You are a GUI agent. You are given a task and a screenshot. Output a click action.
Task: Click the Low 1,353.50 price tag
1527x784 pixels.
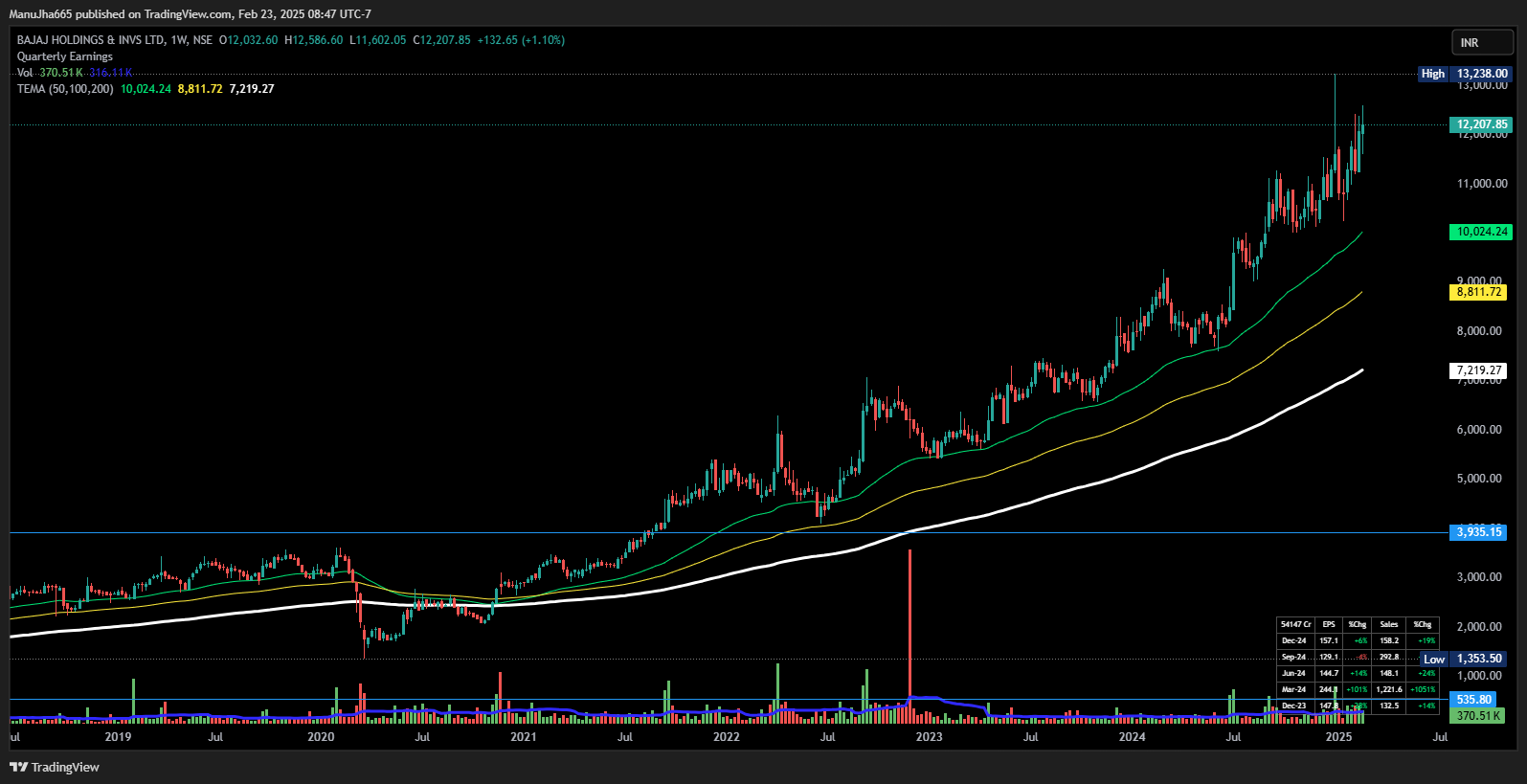[1465, 659]
